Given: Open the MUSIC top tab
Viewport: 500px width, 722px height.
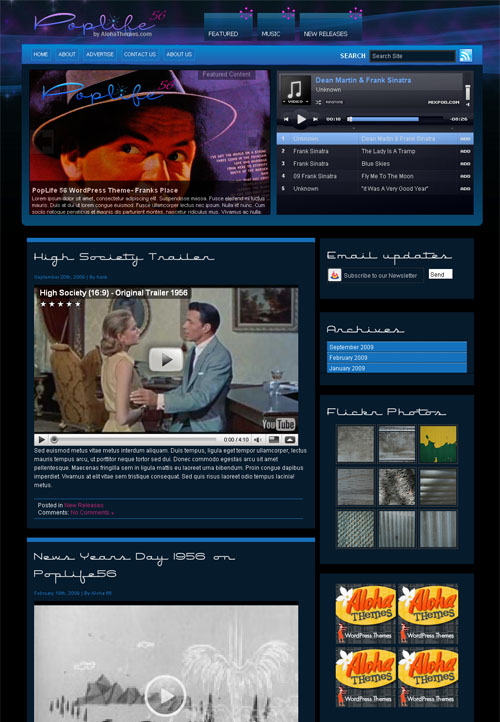Looking at the screenshot, I should tap(276, 27).
